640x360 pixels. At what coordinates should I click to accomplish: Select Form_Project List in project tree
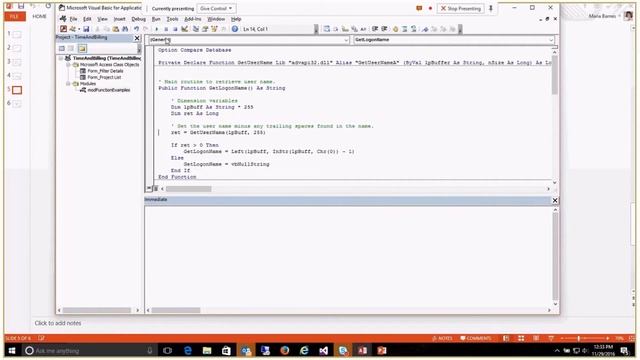point(104,77)
